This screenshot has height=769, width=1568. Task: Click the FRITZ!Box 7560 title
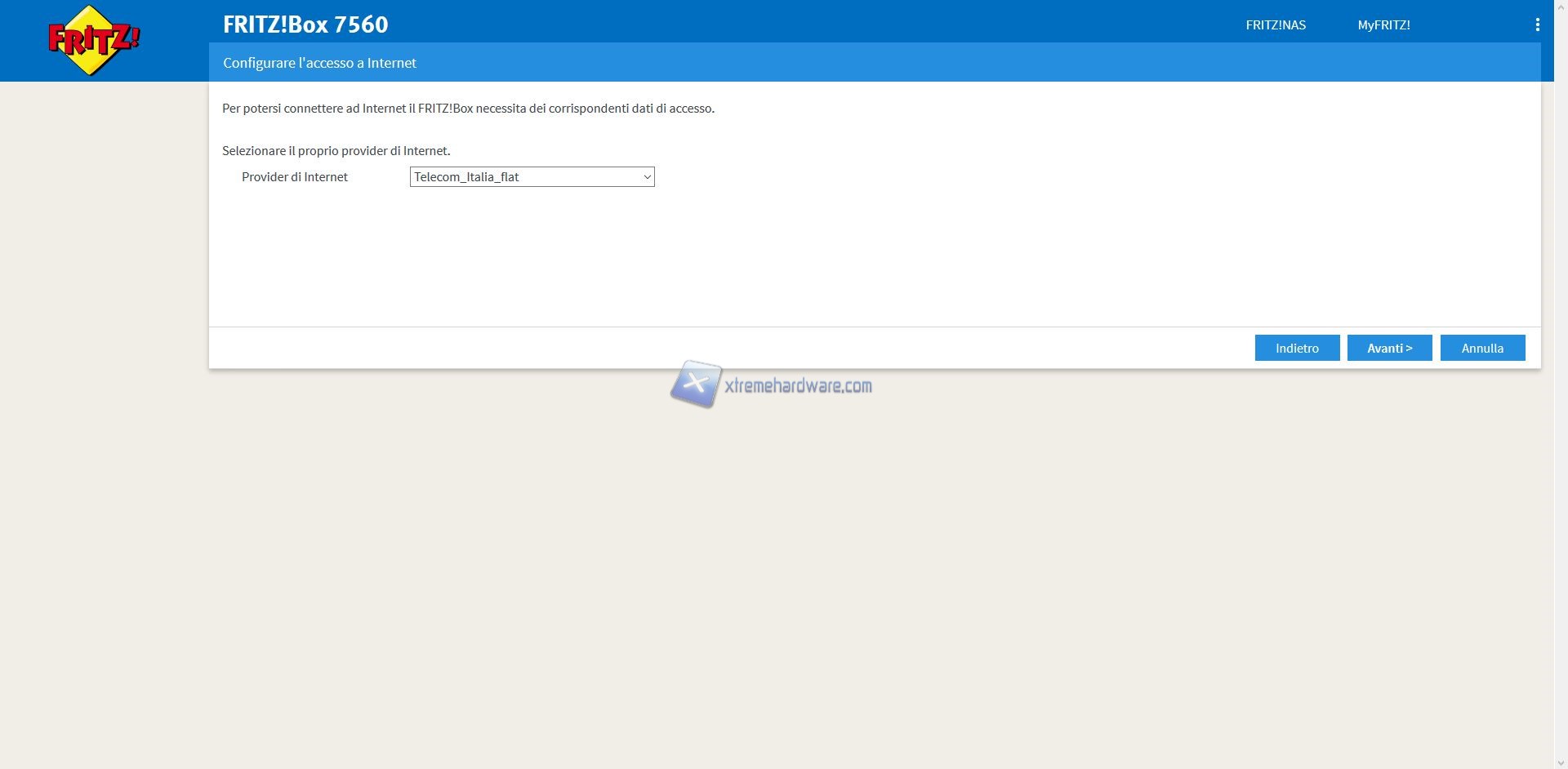tap(305, 24)
